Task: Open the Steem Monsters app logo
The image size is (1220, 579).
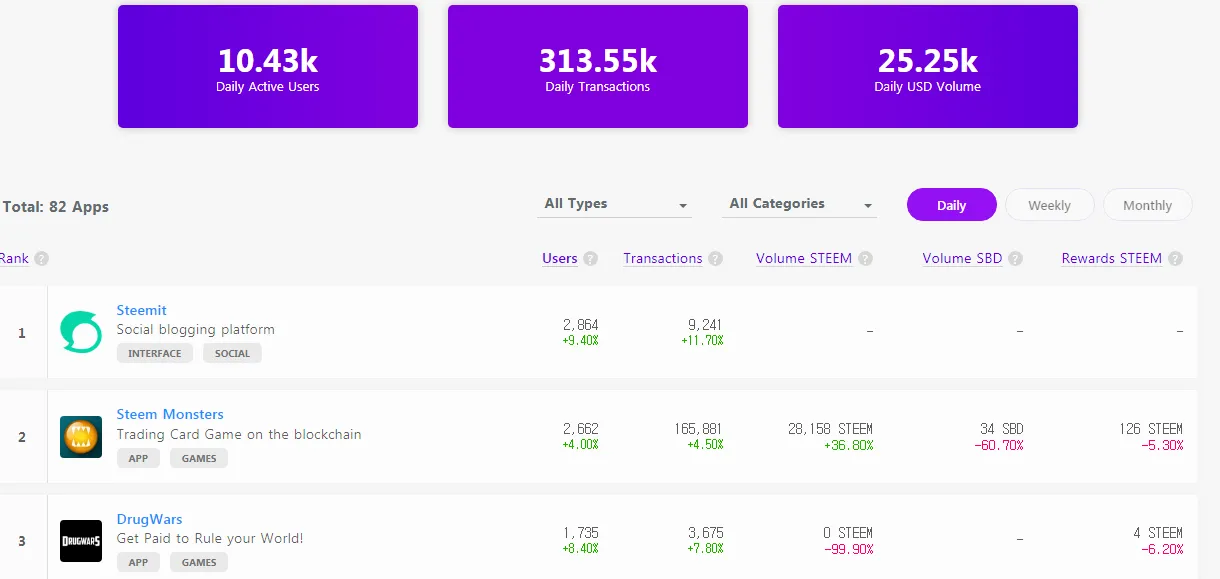Action: point(81,437)
